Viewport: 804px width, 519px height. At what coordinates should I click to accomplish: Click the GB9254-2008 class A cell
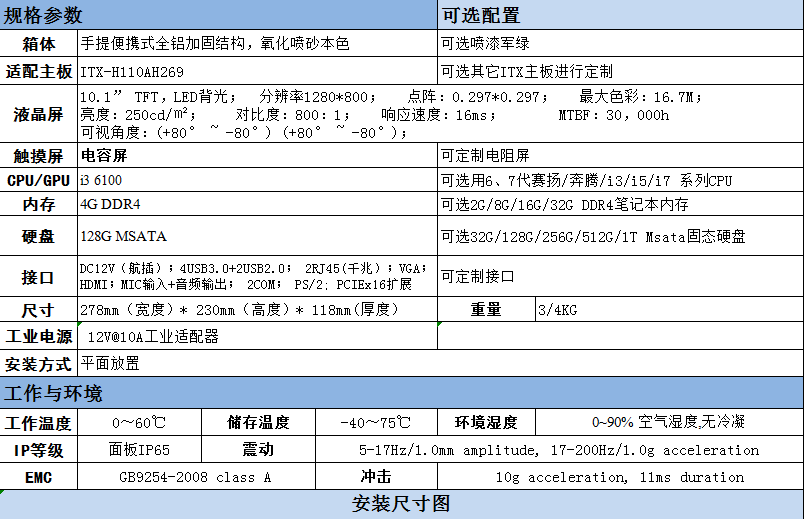pos(195,477)
